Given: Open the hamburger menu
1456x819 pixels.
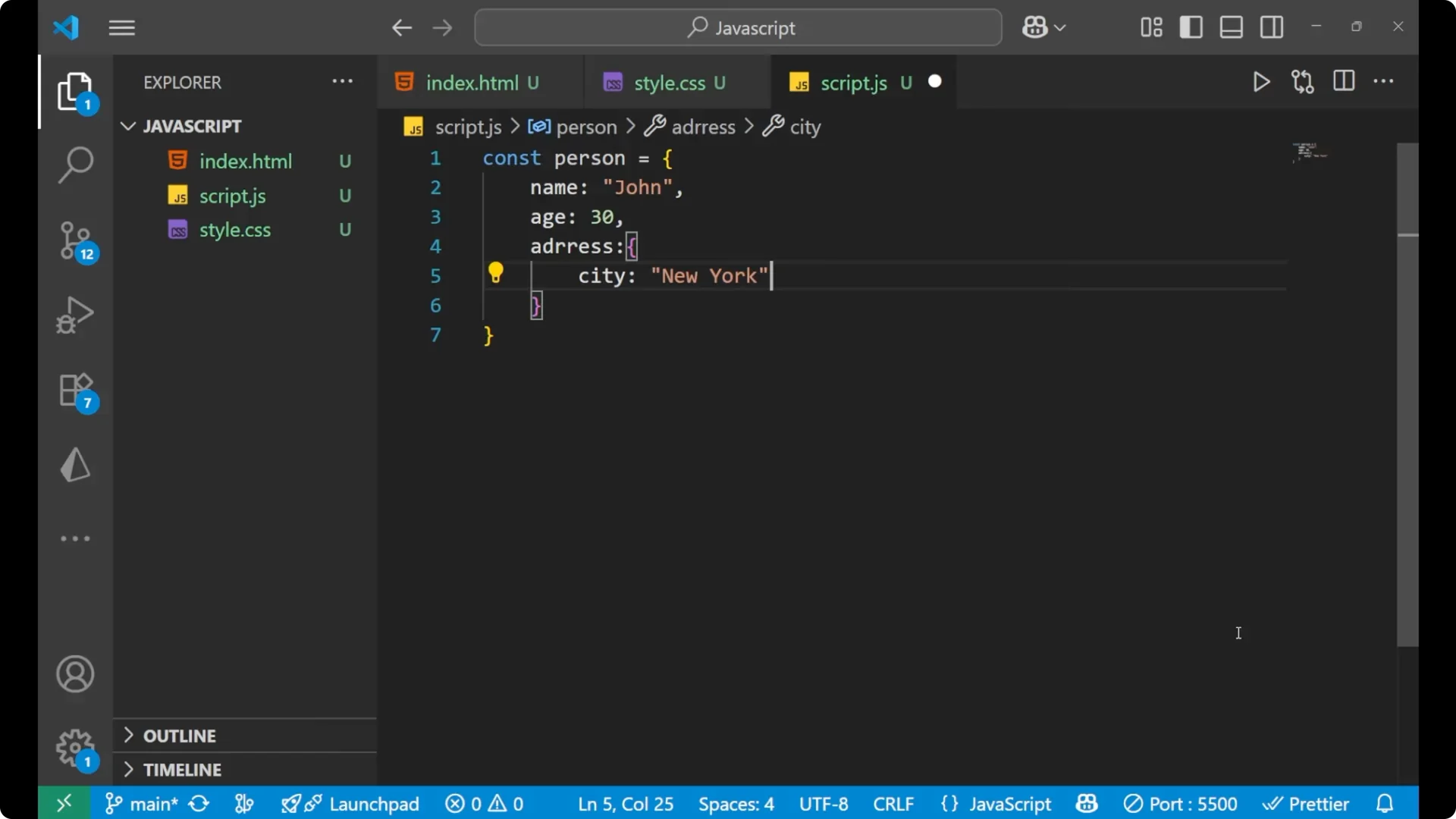Looking at the screenshot, I should click(121, 27).
